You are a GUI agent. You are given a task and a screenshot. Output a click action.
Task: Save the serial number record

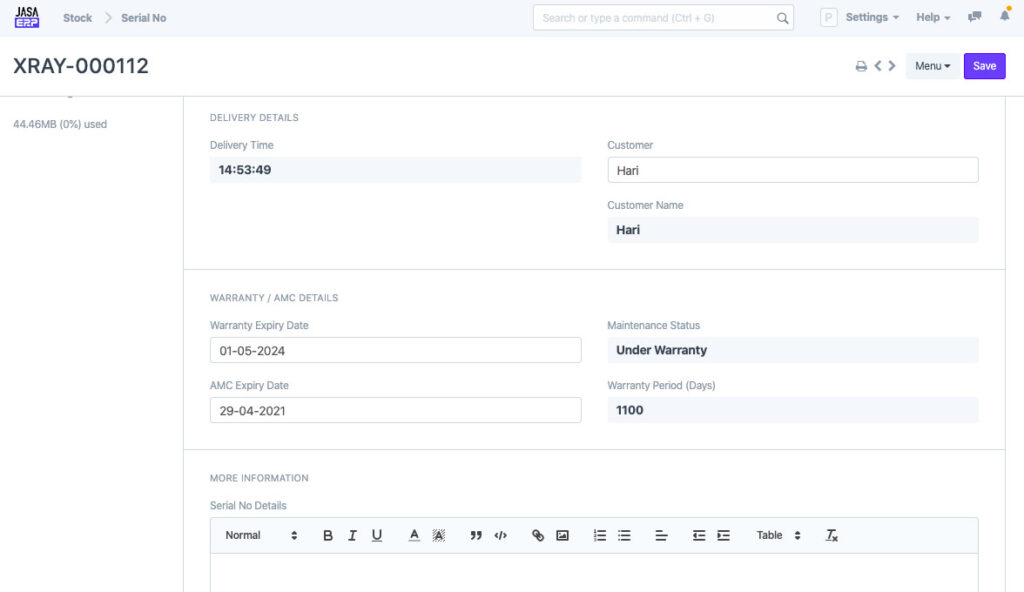tap(984, 66)
